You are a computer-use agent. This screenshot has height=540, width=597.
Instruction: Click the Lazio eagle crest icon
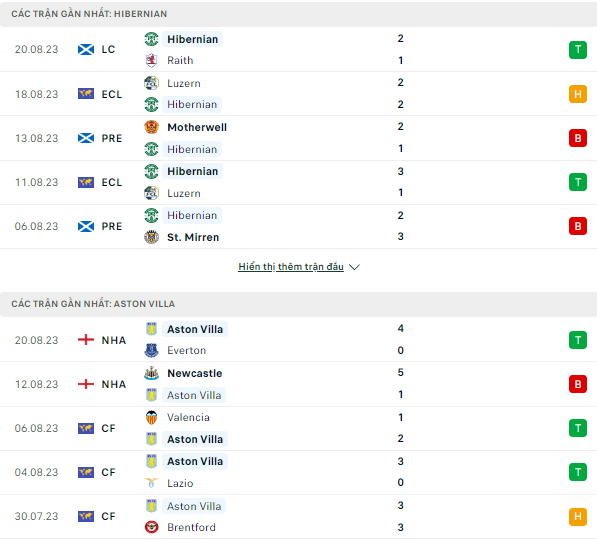click(x=151, y=482)
